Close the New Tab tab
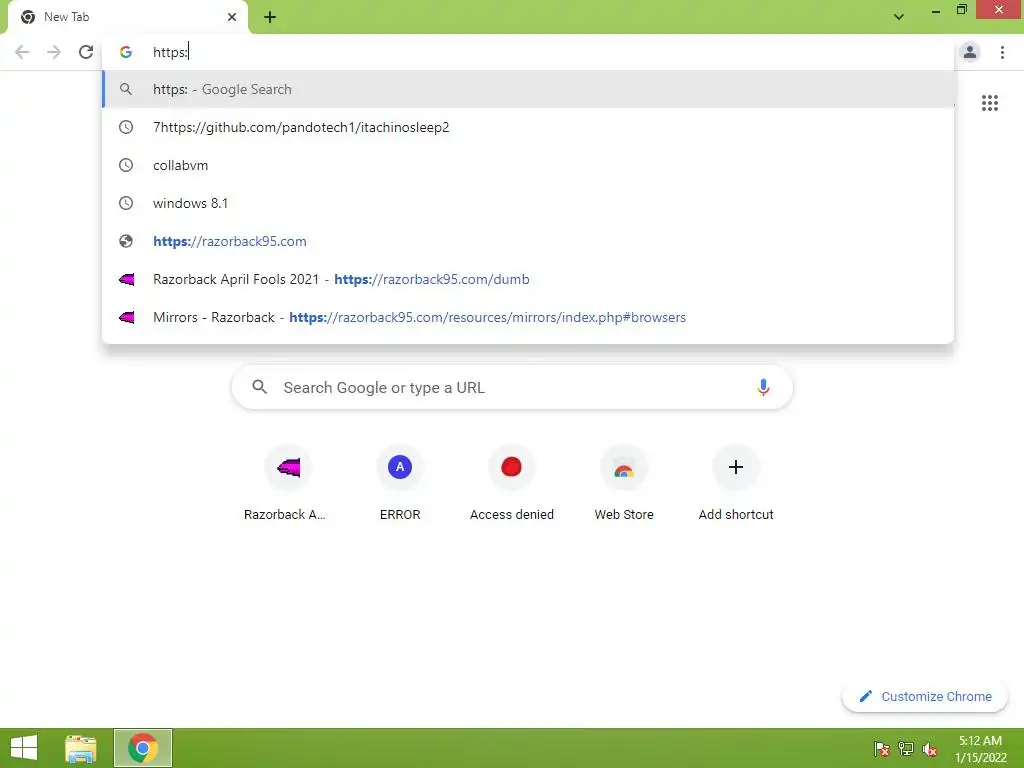 coord(232,17)
